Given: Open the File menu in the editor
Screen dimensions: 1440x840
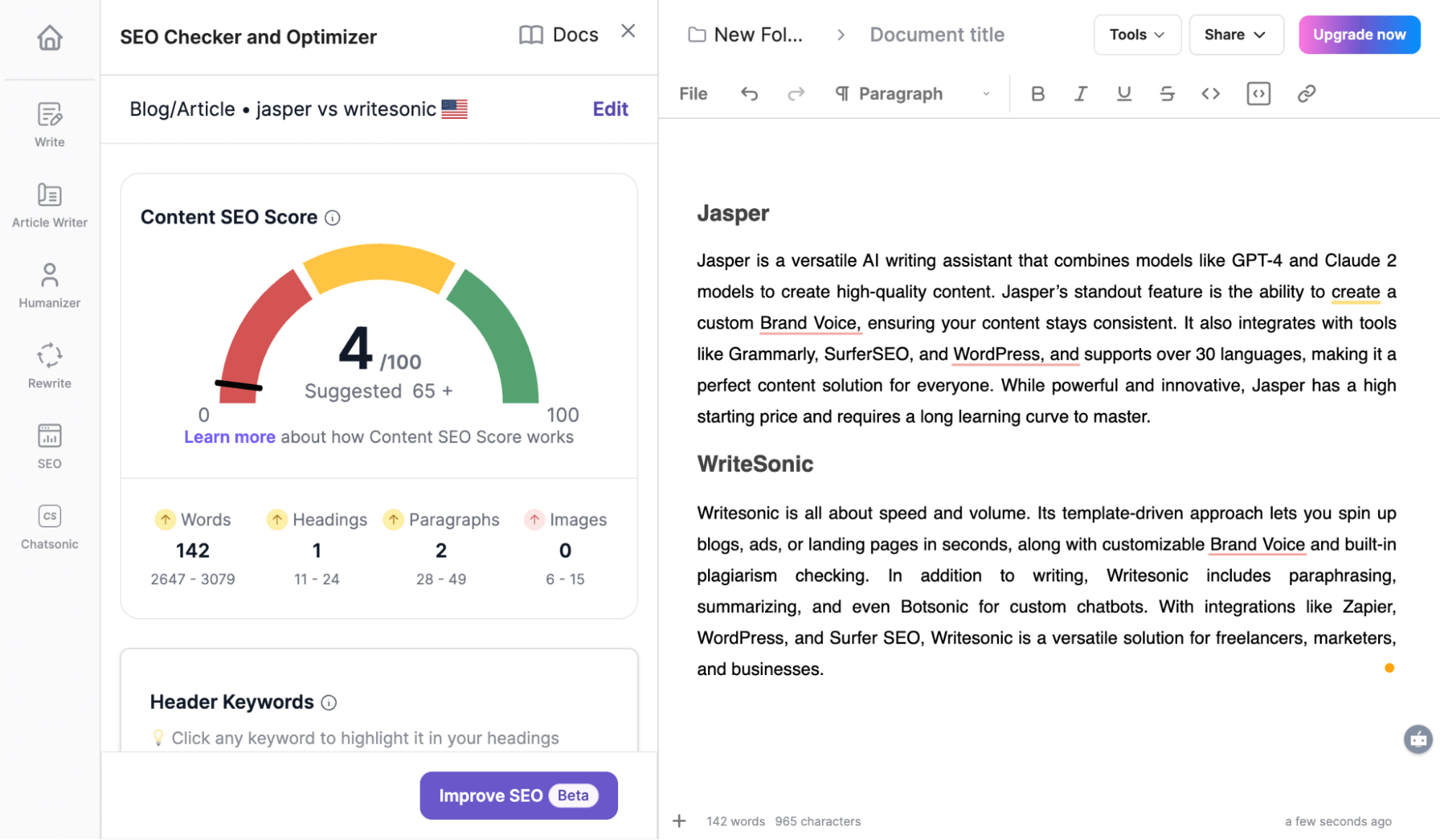Looking at the screenshot, I should tap(692, 93).
